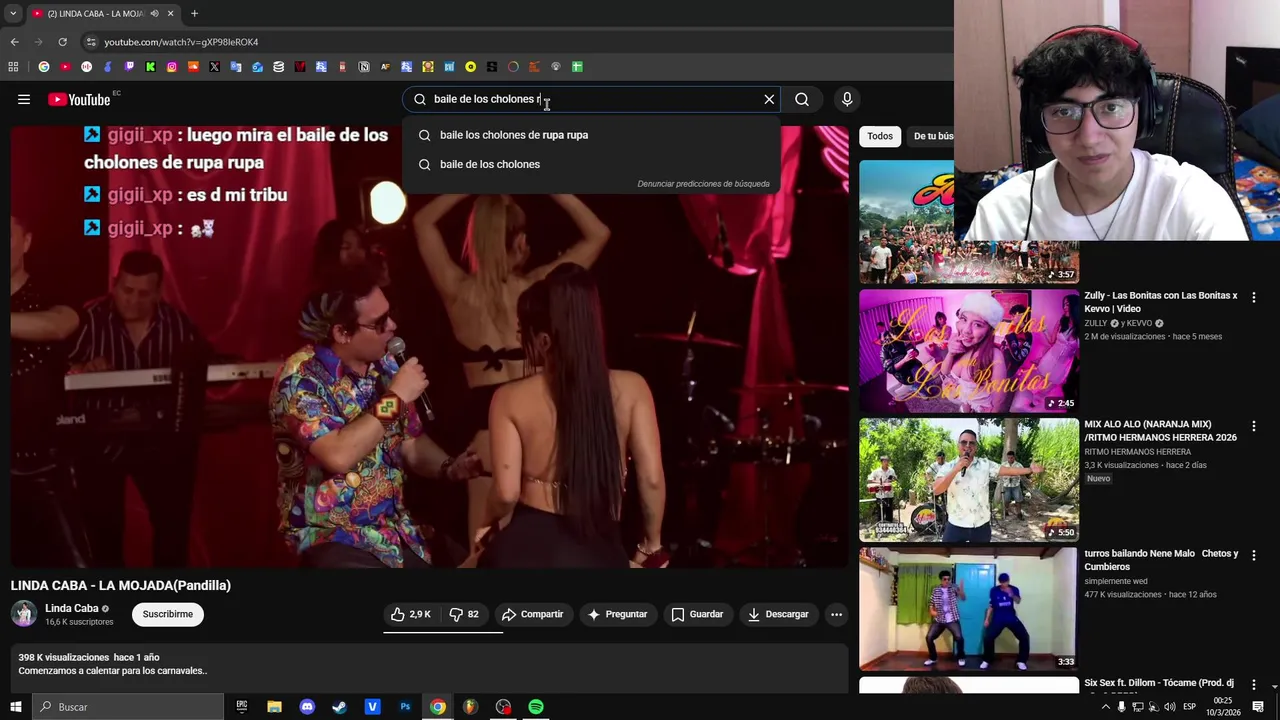Open "Six Sex ft. Dillom - Tócame" title

pos(1159,683)
